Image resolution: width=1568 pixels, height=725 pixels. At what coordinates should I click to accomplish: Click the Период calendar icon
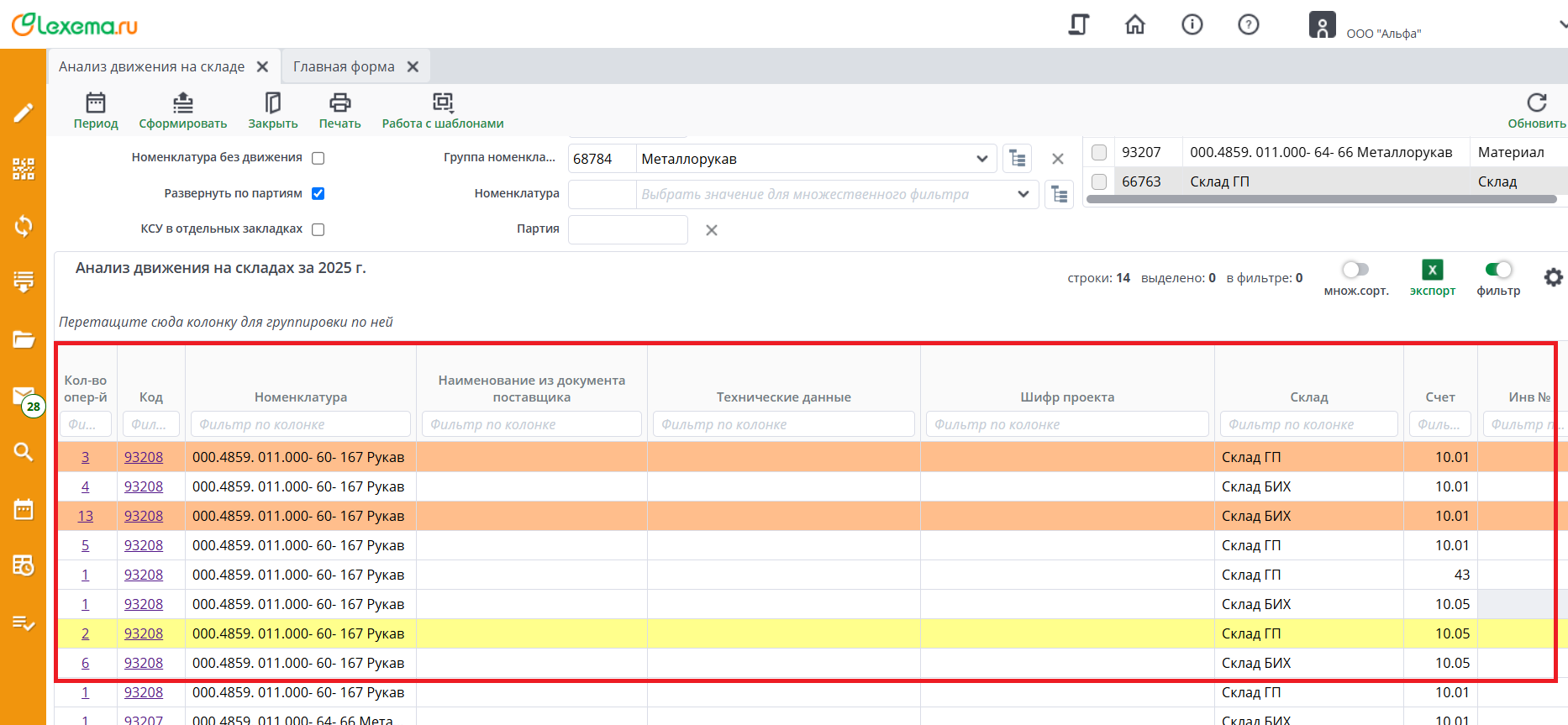pos(96,103)
